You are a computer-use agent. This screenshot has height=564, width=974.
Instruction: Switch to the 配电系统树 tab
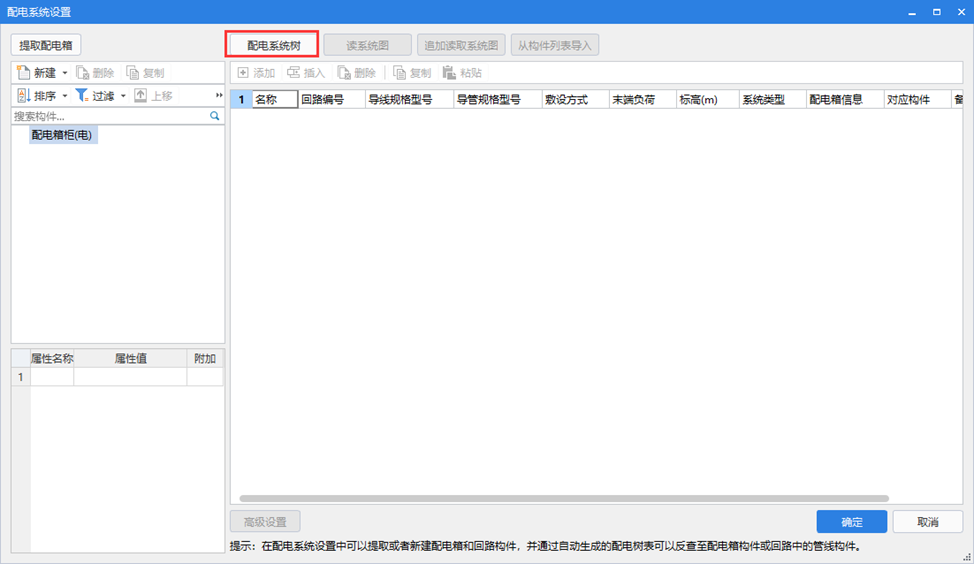(273, 45)
